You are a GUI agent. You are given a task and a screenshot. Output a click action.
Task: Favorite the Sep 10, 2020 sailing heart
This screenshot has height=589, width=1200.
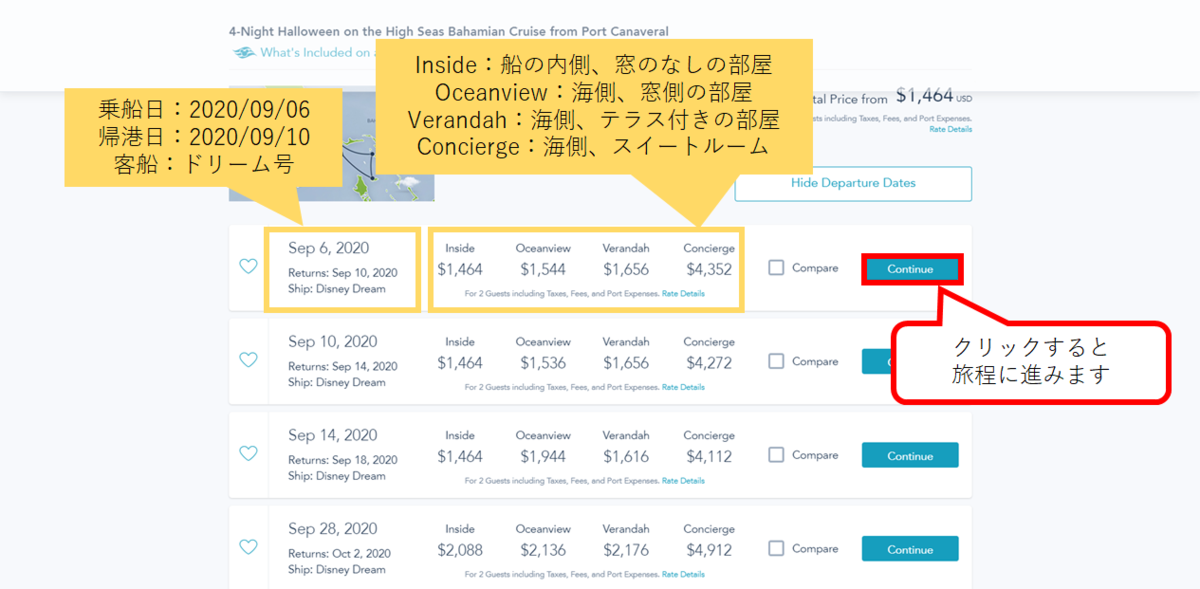point(248,360)
